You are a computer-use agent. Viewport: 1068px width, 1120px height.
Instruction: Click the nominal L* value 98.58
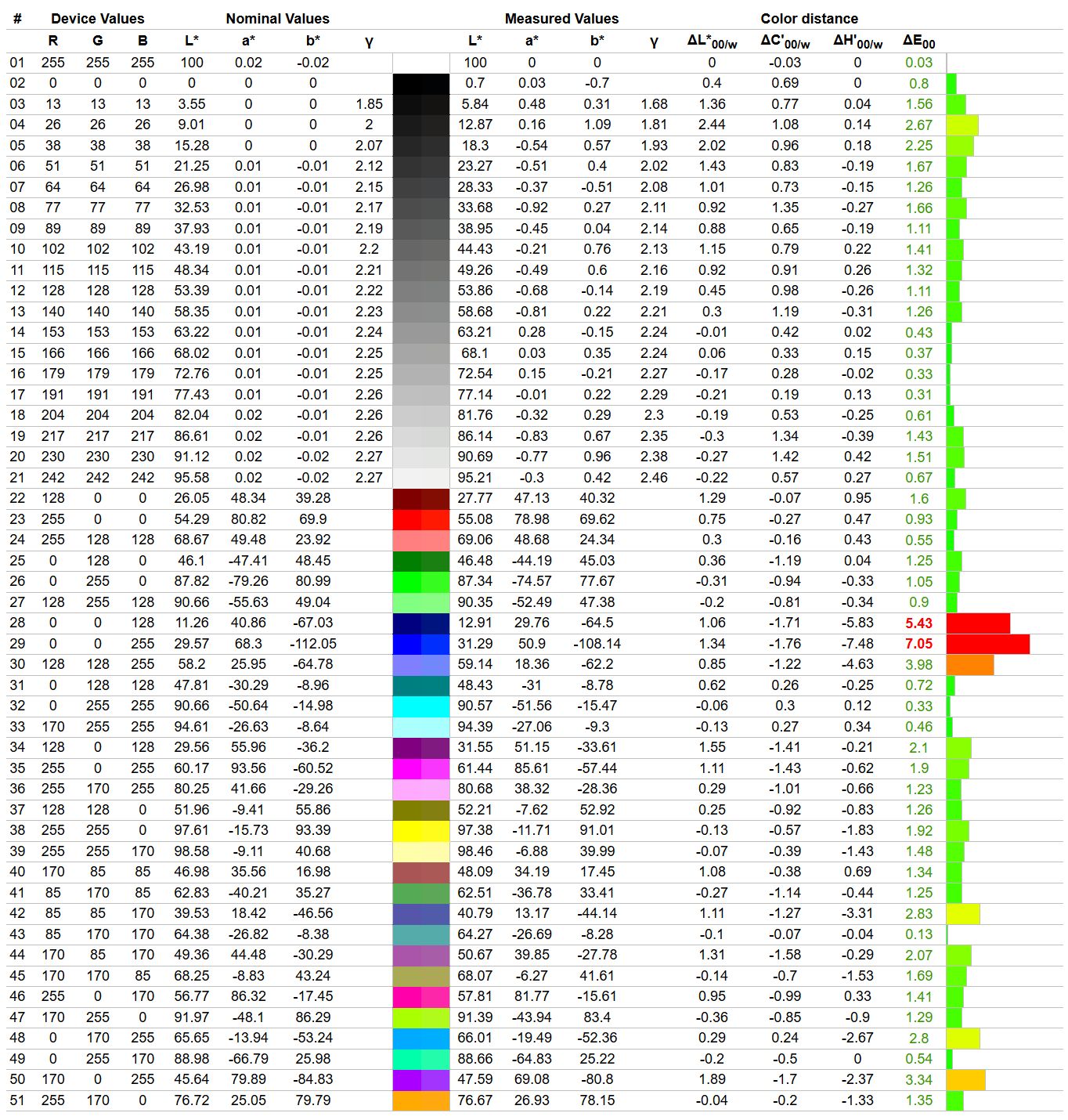point(192,851)
